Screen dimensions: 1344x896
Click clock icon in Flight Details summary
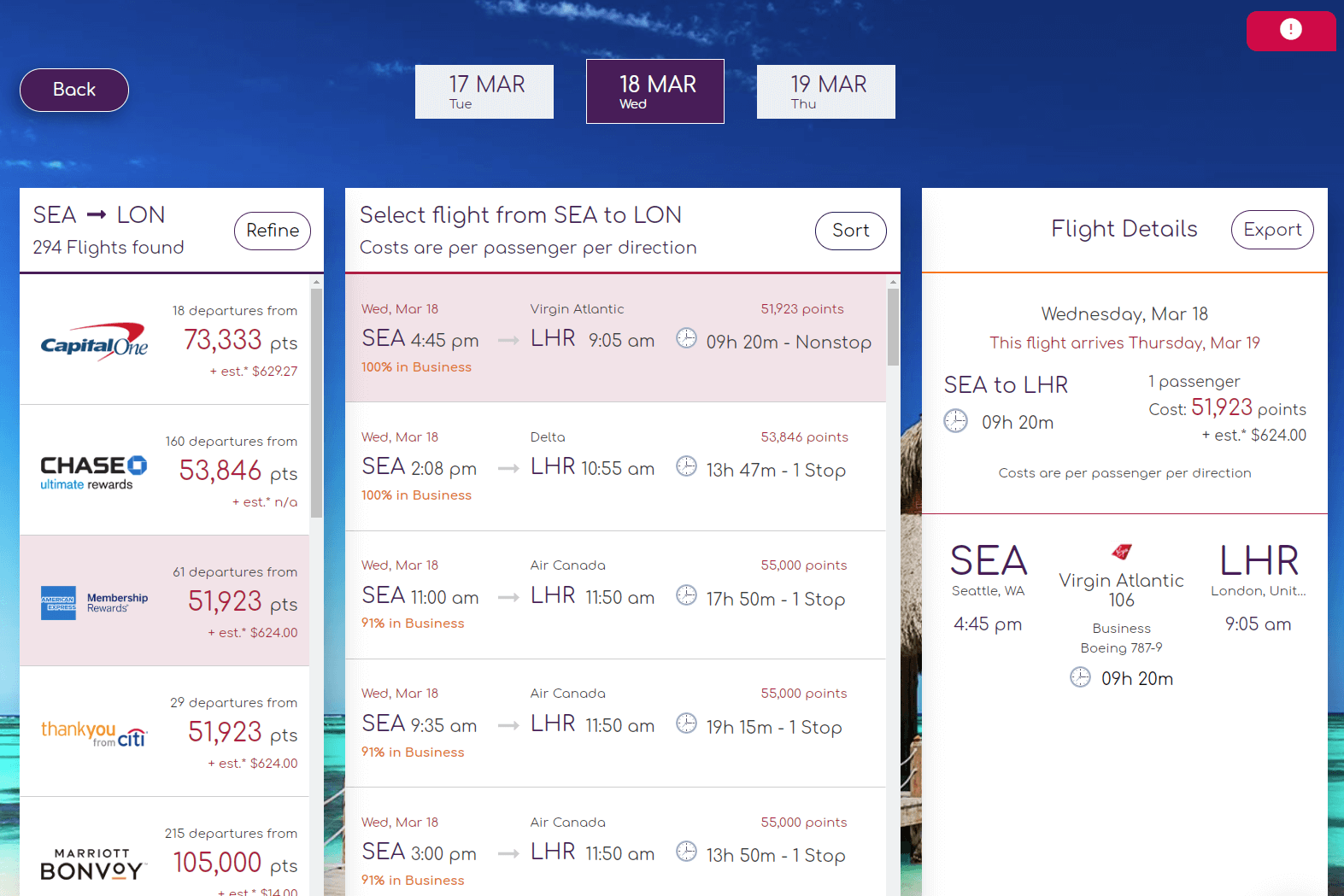point(955,421)
